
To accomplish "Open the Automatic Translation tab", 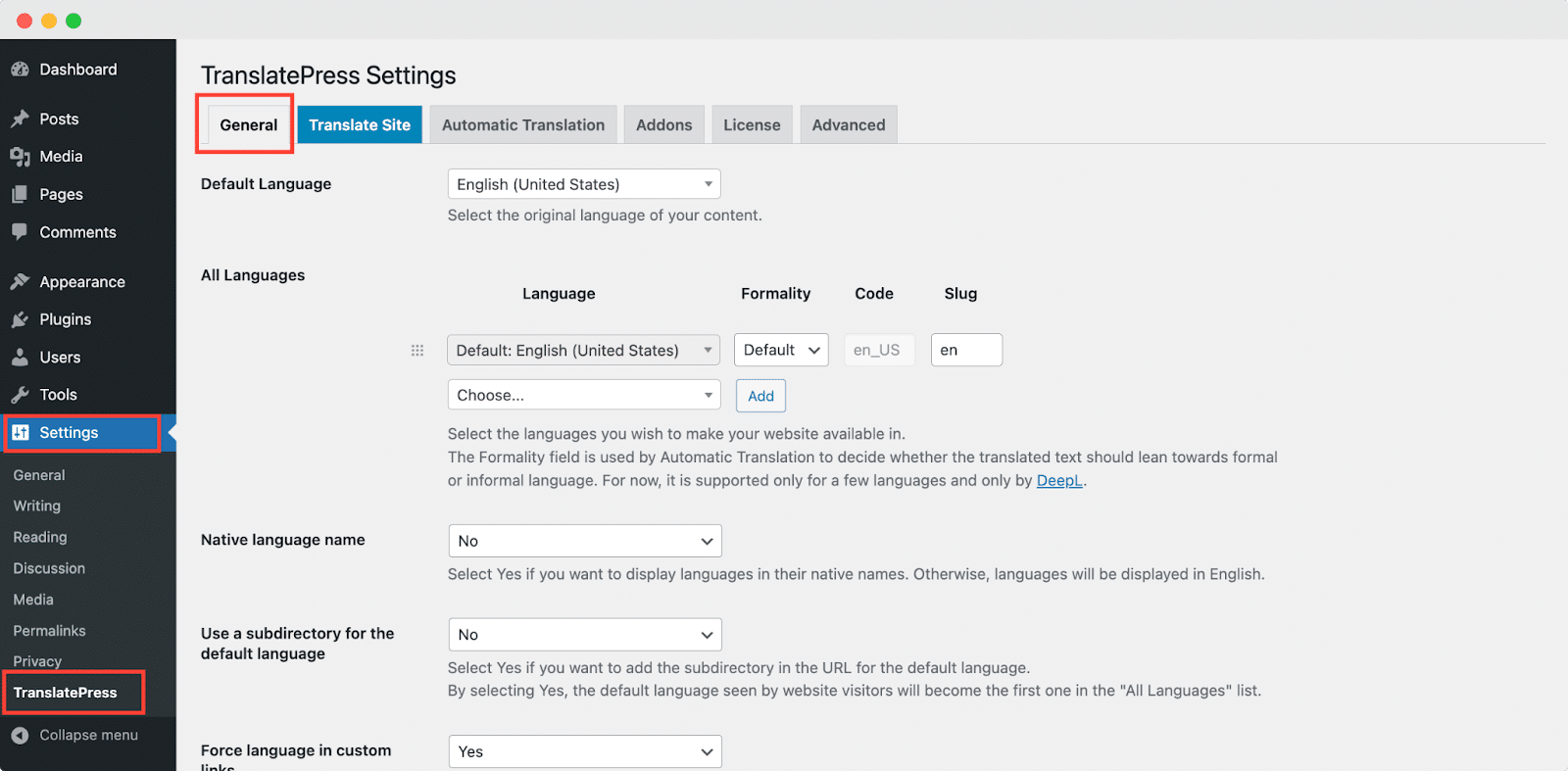I will (x=523, y=124).
